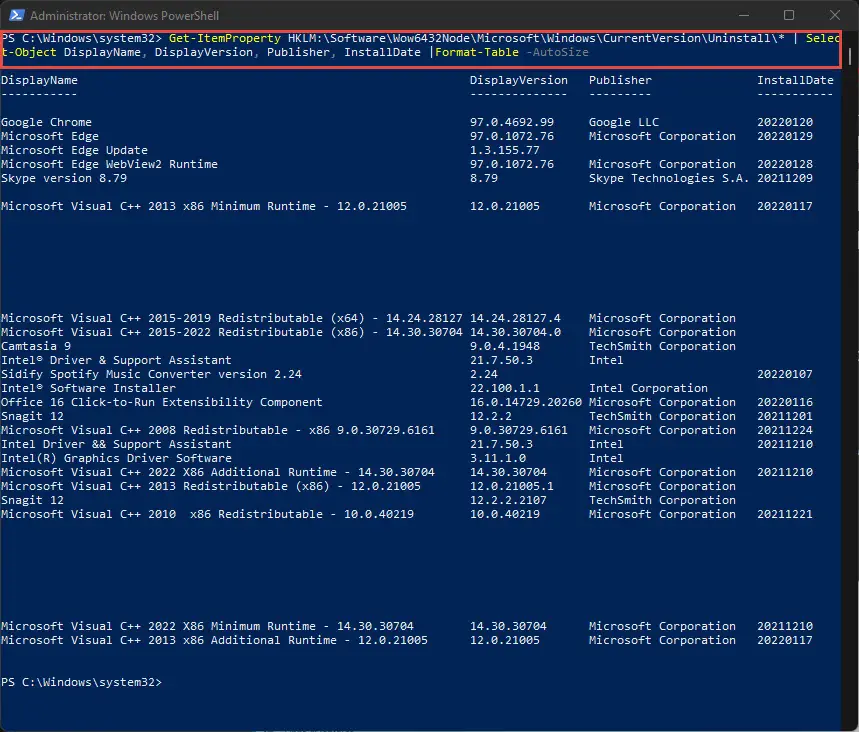Select Intel® Driver & Support Assistant entry
Image resolution: width=859 pixels, height=732 pixels.
[x=116, y=360]
